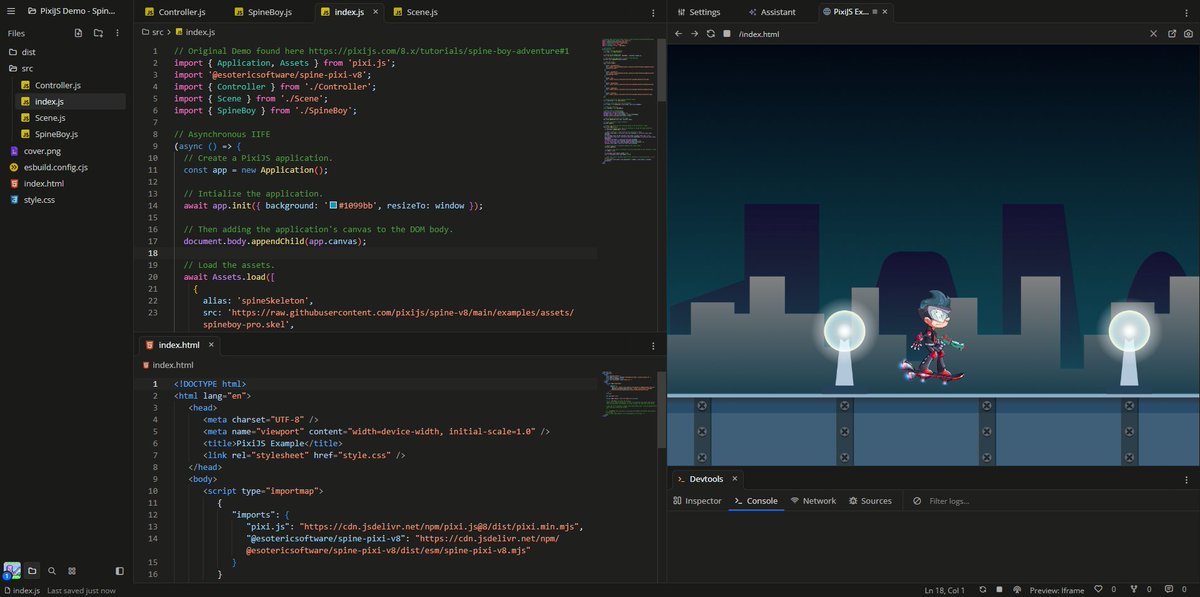The image size is (1200, 597).
Task: Close the index.js editor tab
Action: pos(375,12)
